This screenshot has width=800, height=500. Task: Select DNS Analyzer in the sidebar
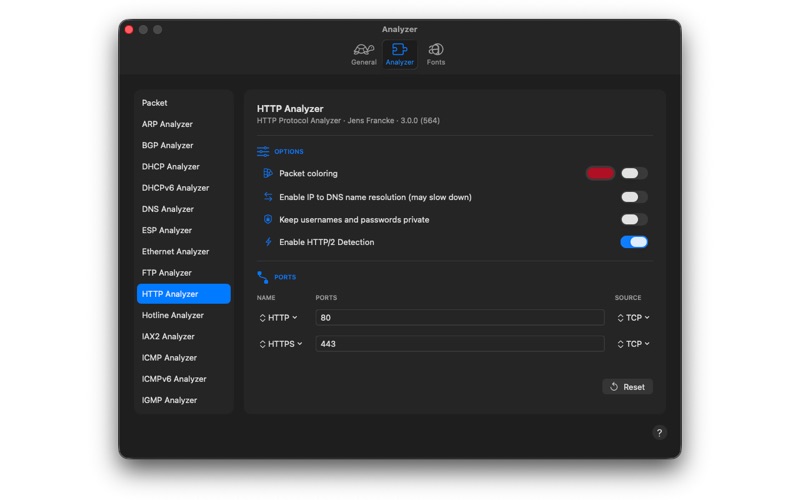(x=184, y=209)
